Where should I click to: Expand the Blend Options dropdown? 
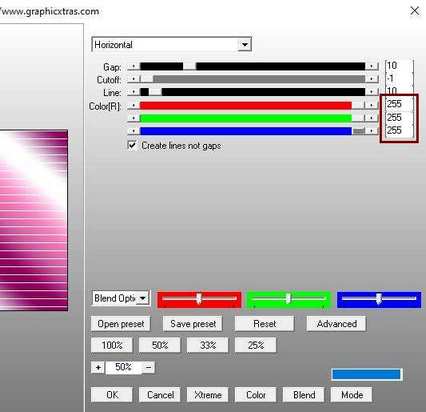(143, 298)
